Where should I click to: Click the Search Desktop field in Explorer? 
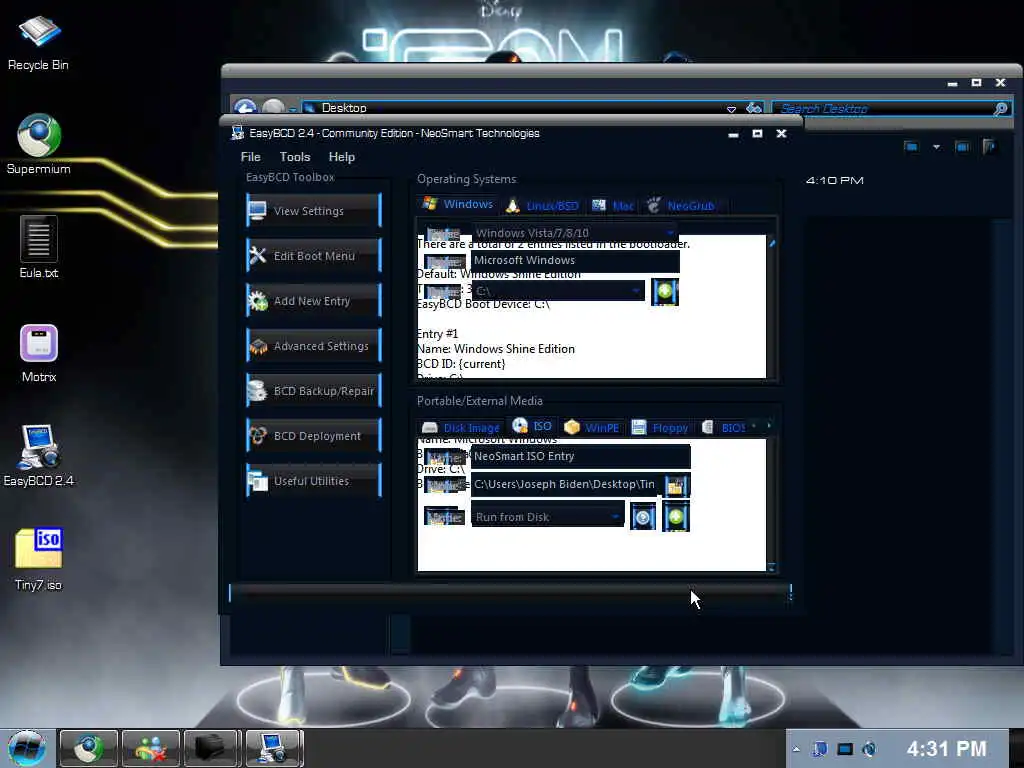882,108
